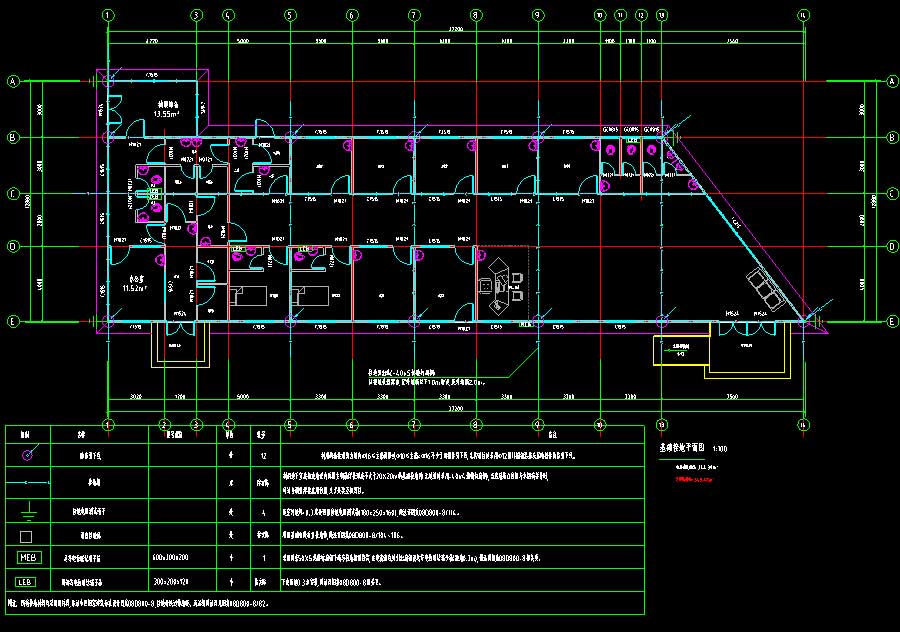Select the yellow rectangle outline below axis E
Image resolution: width=900 pixels, height=632 pixels.
click(680, 351)
